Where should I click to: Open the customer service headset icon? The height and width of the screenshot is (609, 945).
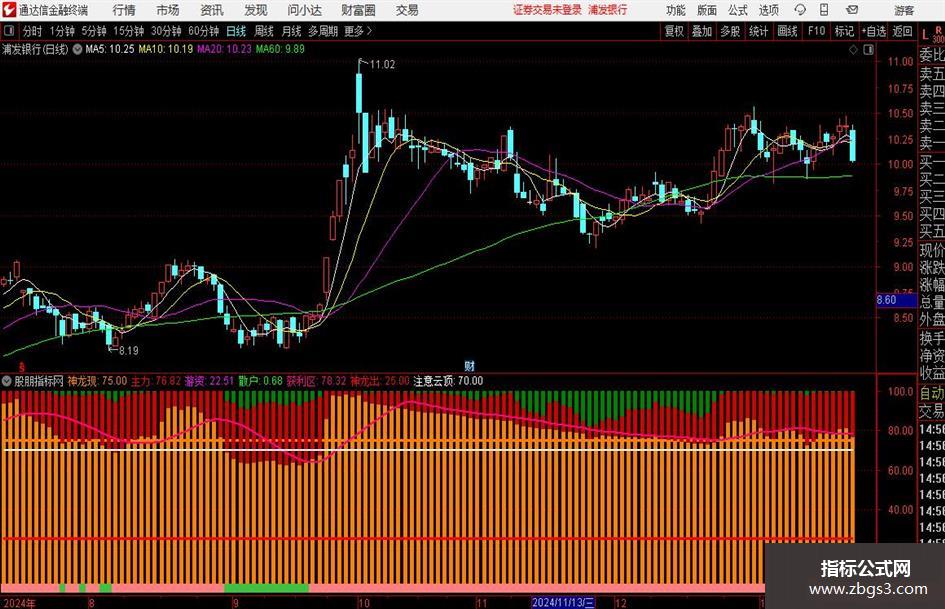(800, 10)
